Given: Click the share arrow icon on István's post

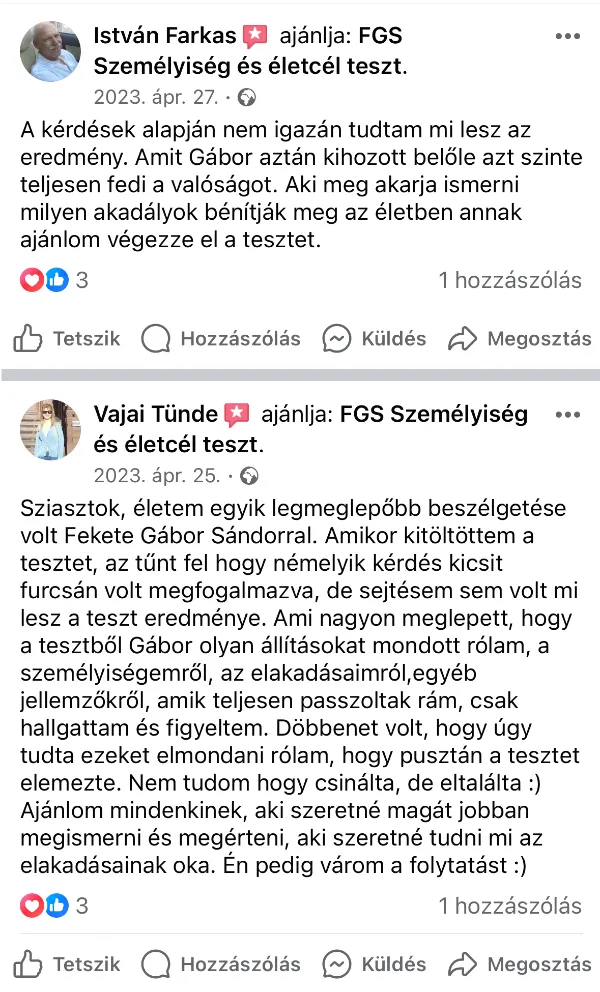Looking at the screenshot, I should point(462,339).
